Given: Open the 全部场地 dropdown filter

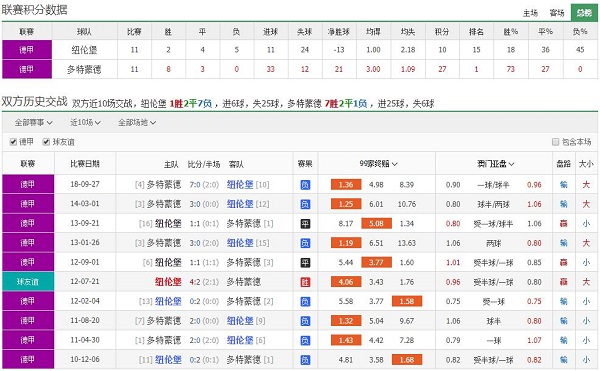Looking at the screenshot, I should coord(137,122).
